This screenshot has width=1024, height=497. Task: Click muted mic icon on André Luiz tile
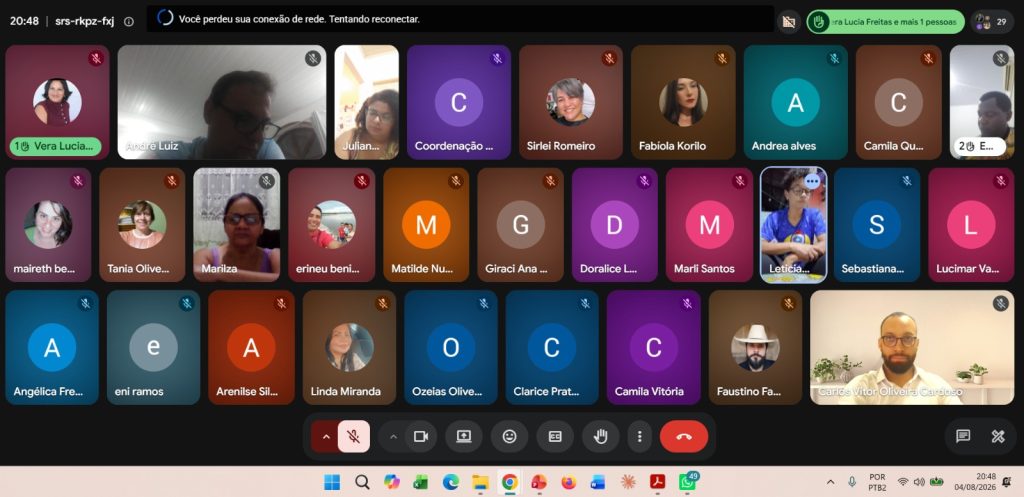pos(313,59)
